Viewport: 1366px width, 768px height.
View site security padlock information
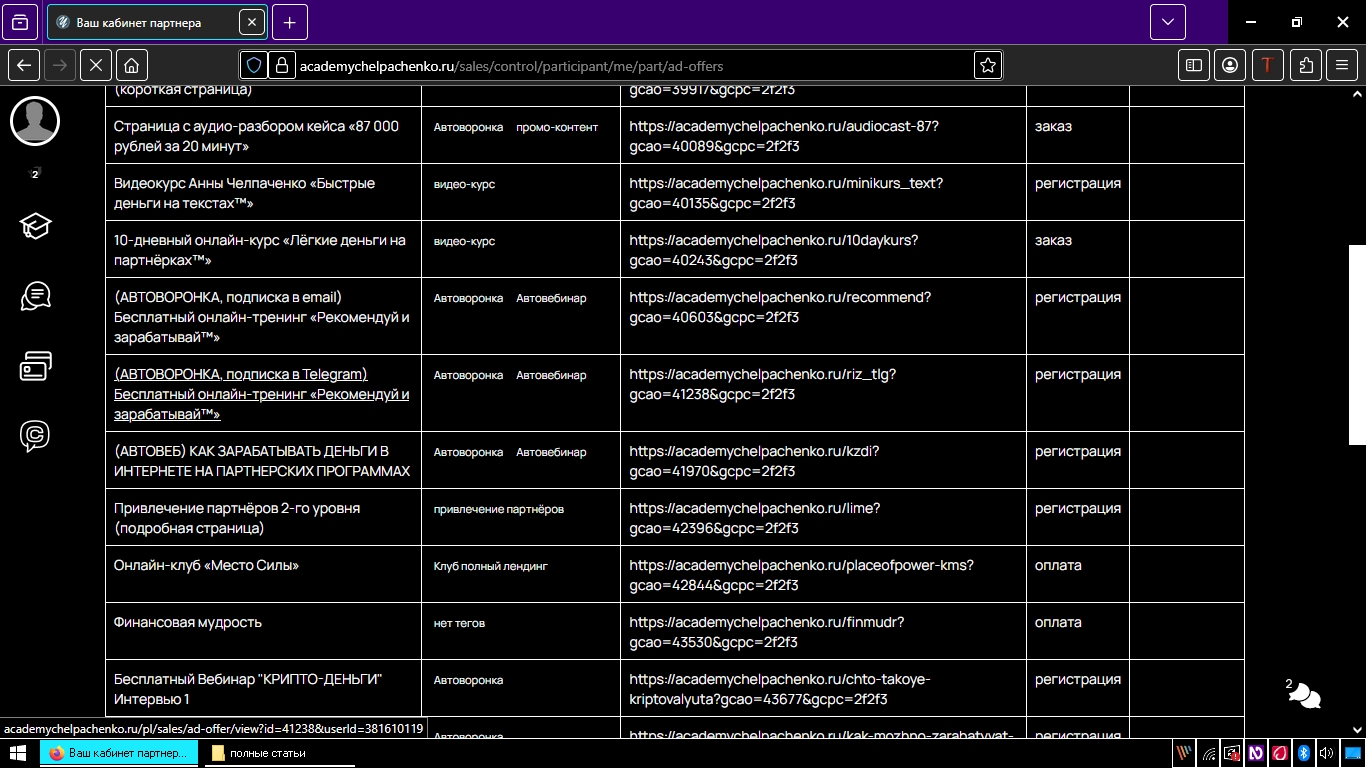click(281, 65)
